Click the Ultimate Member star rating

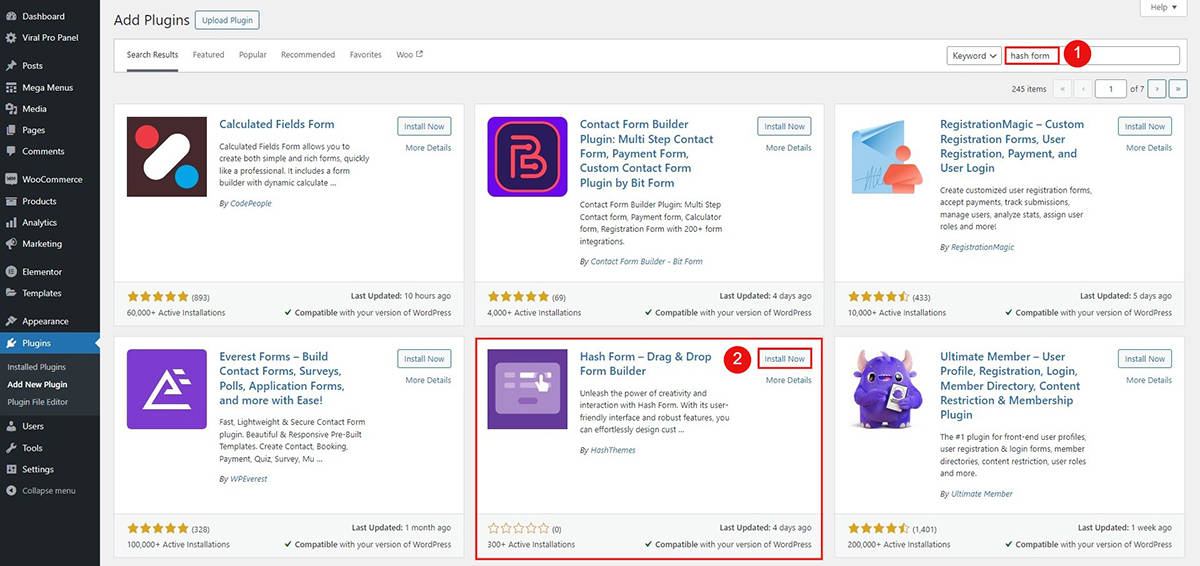point(879,529)
